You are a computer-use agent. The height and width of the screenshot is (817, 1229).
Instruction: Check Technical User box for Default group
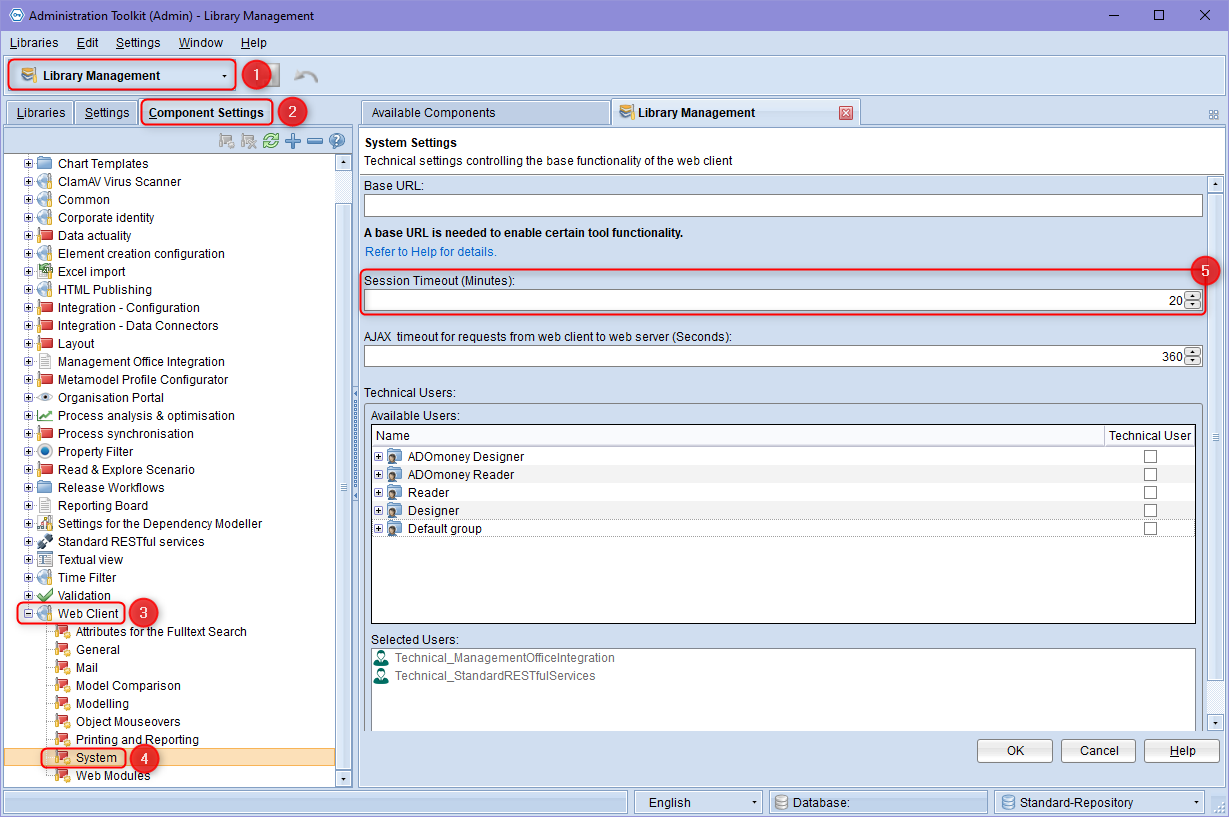pyautogui.click(x=1150, y=529)
